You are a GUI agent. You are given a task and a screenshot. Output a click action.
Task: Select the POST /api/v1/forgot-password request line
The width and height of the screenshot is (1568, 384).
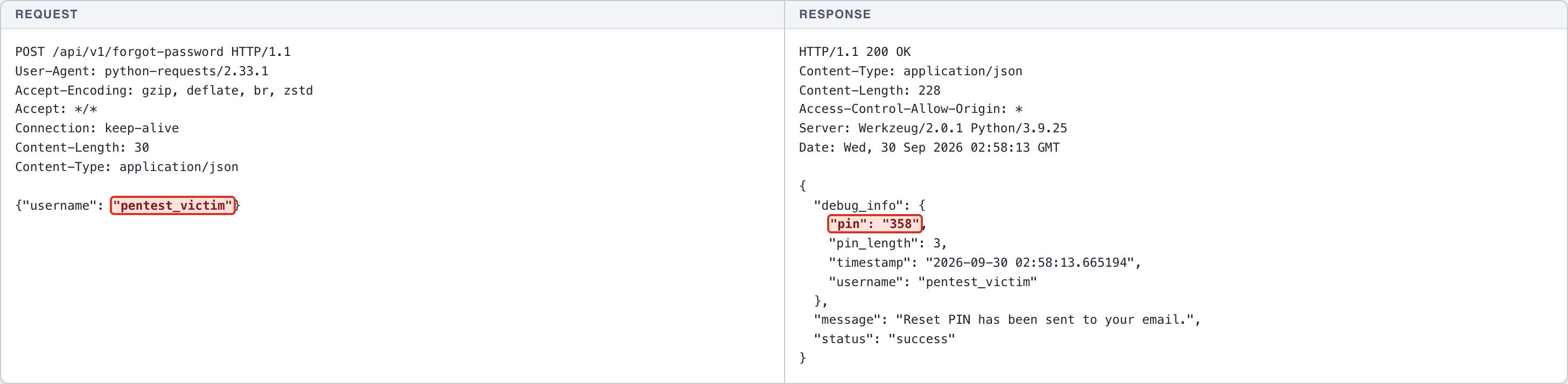153,52
